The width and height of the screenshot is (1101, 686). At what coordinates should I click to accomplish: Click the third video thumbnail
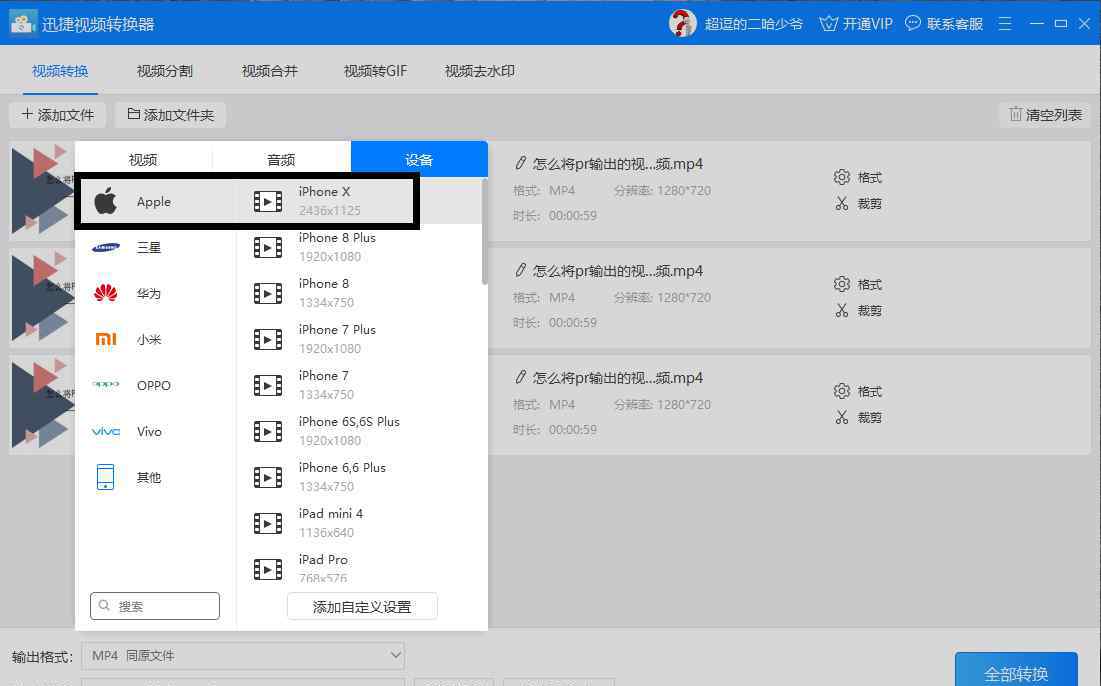pyautogui.click(x=43, y=404)
